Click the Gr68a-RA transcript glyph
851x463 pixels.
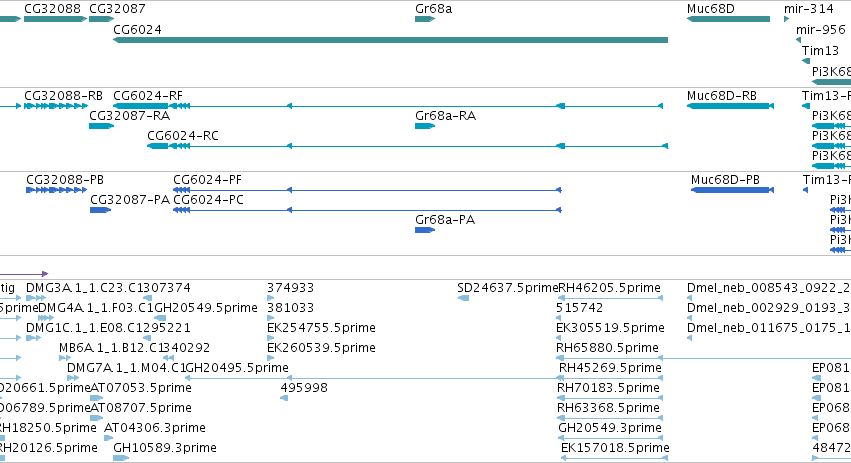click(x=425, y=126)
